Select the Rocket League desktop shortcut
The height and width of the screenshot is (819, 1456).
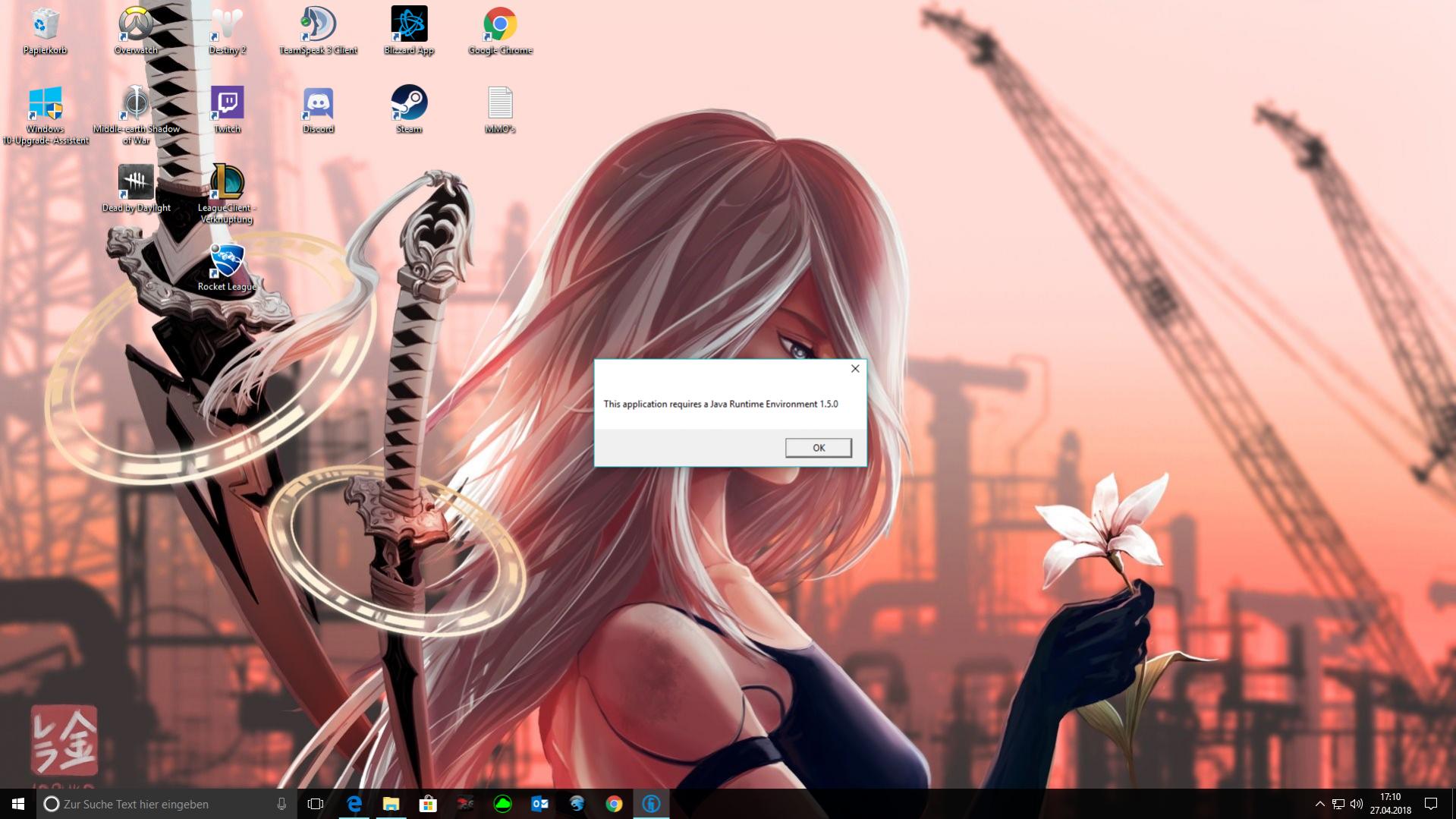(227, 267)
